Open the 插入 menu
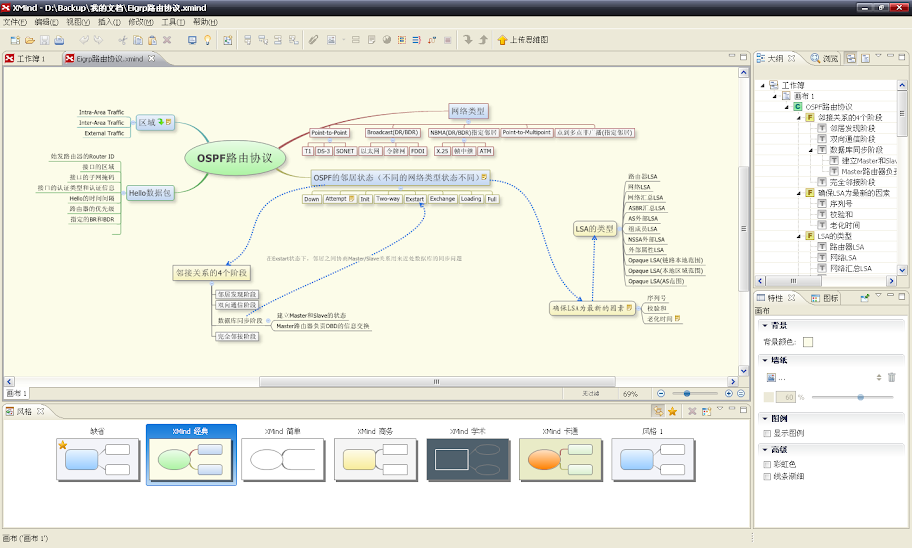The width and height of the screenshot is (912, 548). [111, 21]
